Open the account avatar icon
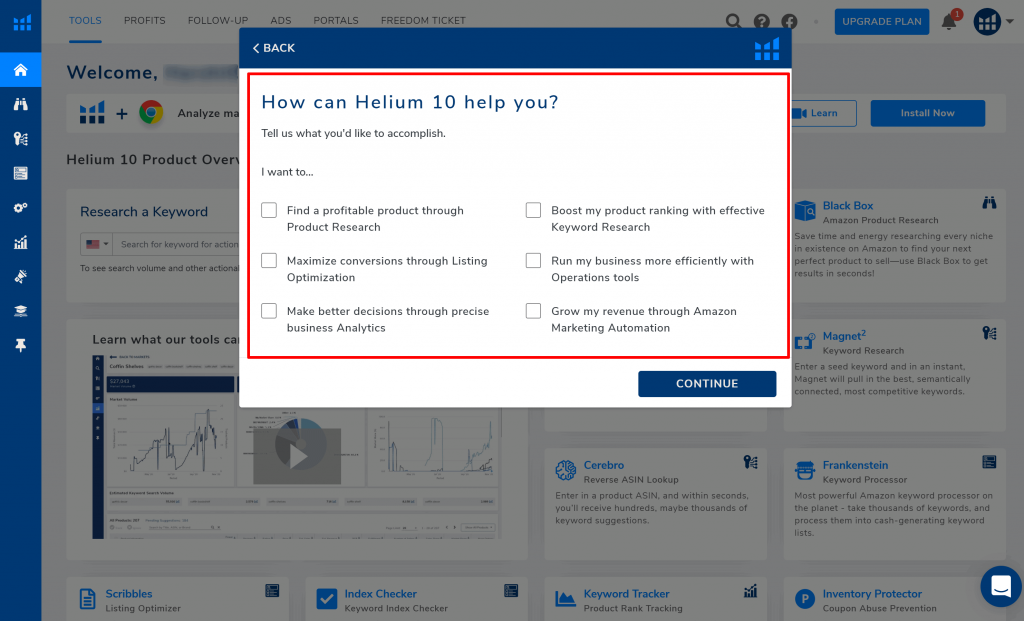 (x=987, y=22)
